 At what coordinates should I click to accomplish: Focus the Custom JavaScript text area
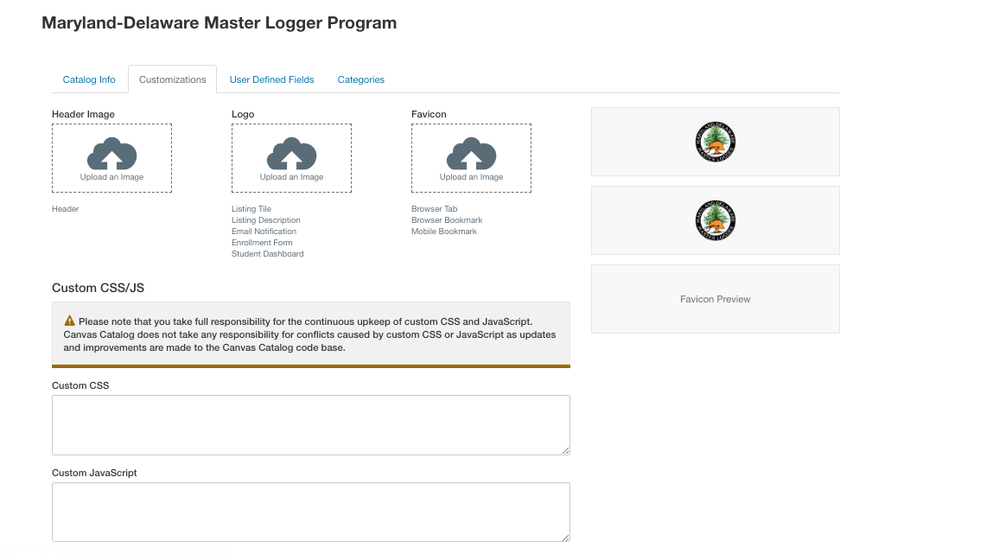[x=310, y=512]
